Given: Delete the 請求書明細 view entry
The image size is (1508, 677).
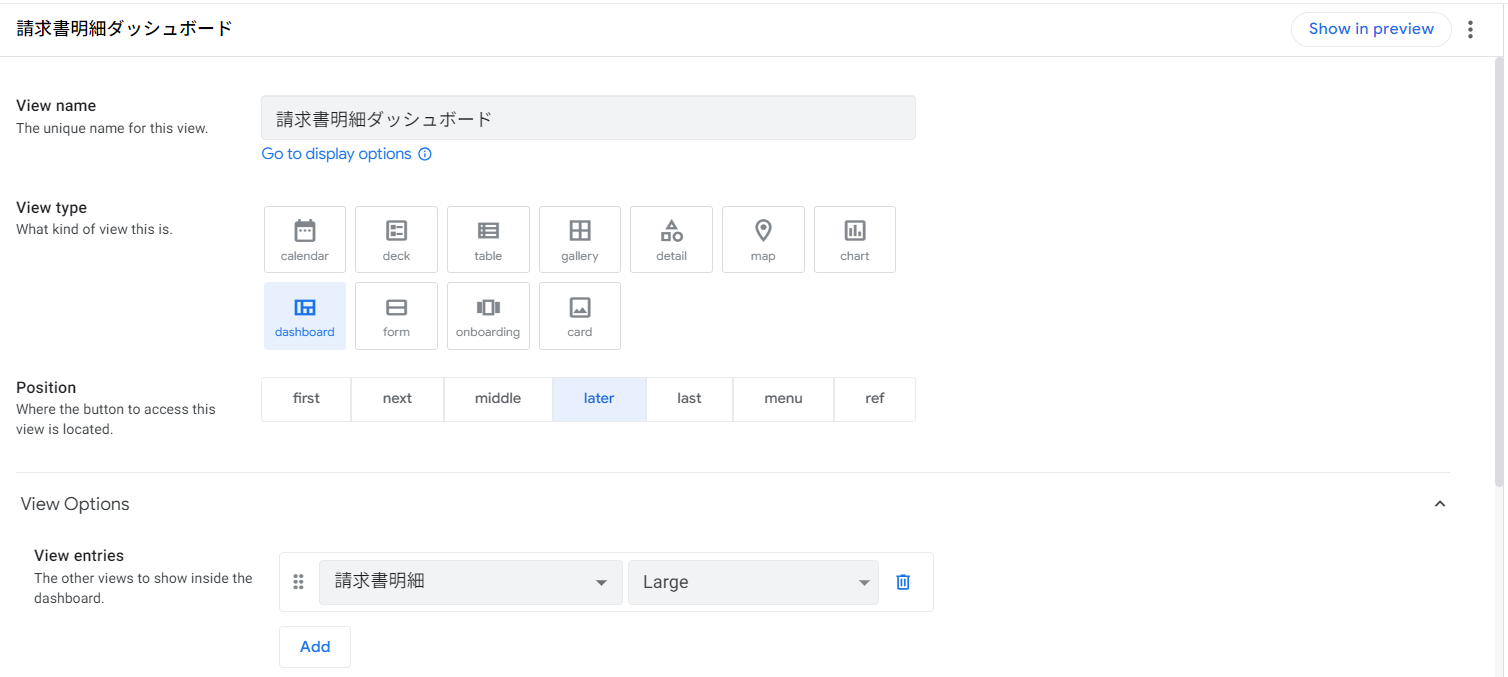Looking at the screenshot, I should pos(903,582).
